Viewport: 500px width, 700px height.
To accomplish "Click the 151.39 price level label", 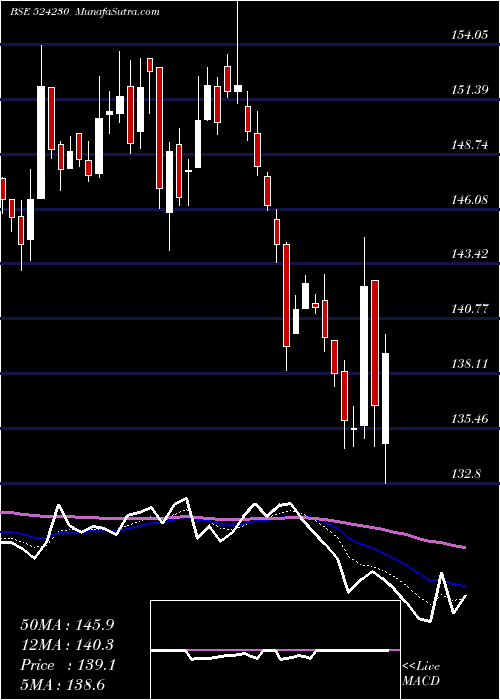I will coord(469,90).
